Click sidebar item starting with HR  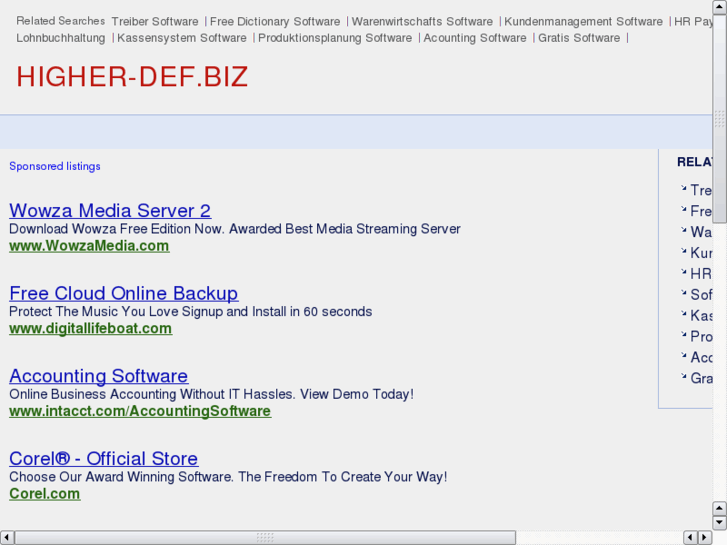(701, 274)
